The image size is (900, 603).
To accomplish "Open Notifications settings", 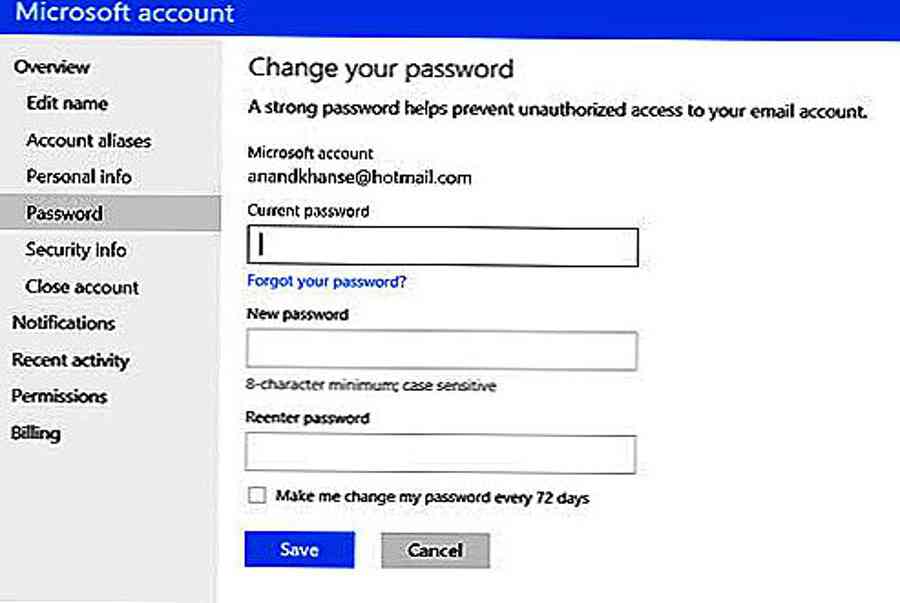I will [63, 323].
